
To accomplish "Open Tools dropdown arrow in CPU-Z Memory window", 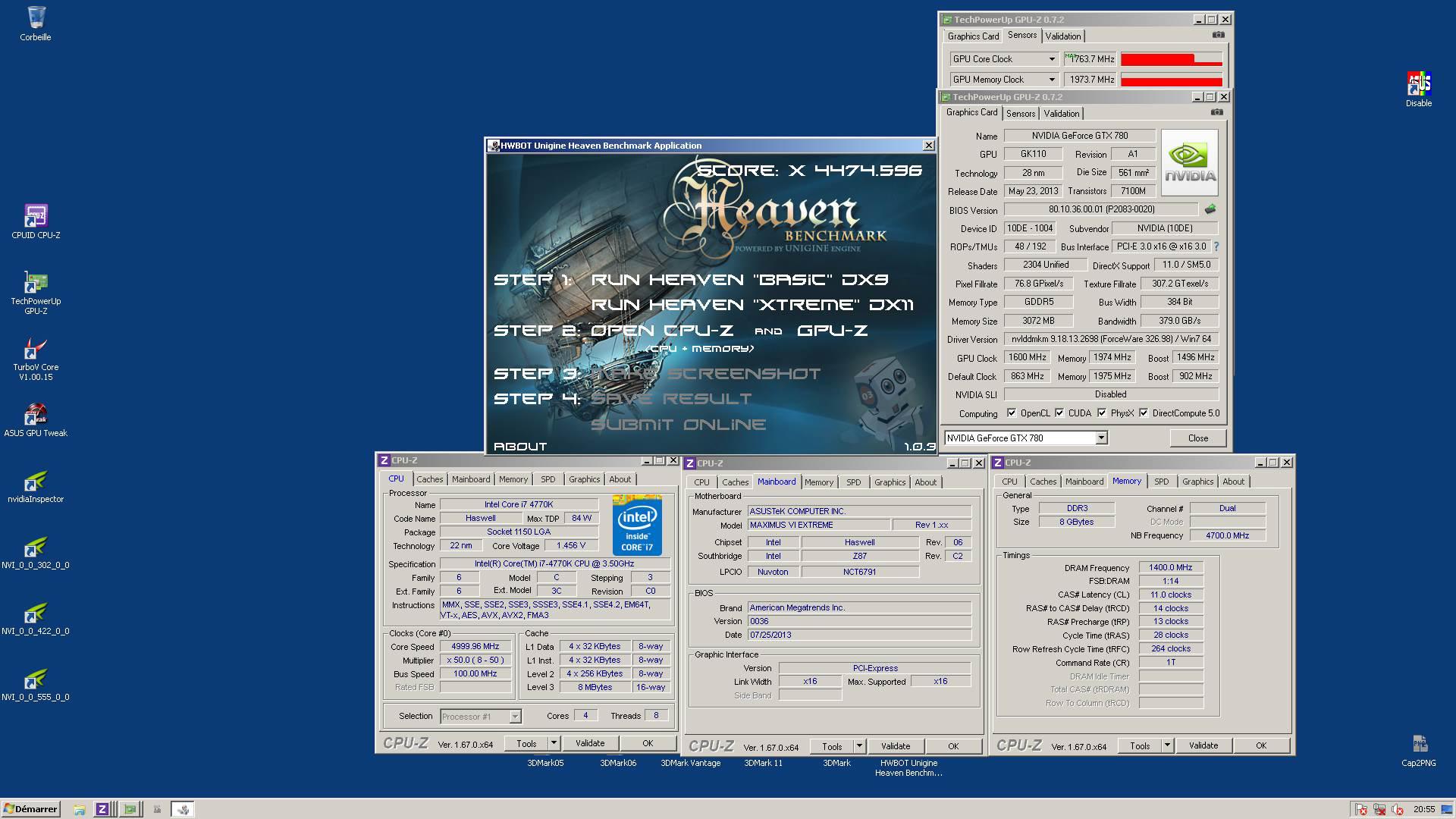I will (1167, 745).
